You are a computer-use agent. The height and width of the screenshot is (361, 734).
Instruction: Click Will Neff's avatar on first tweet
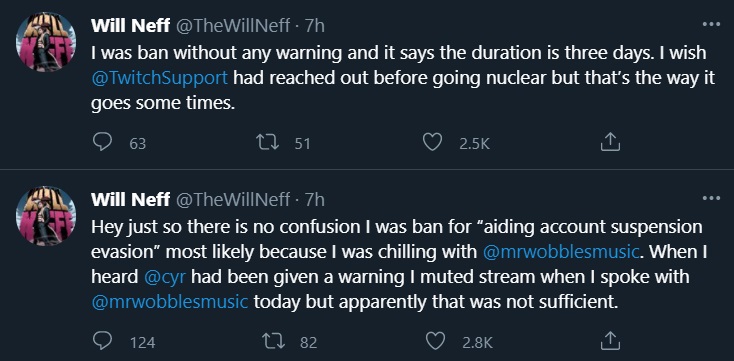click(46, 41)
